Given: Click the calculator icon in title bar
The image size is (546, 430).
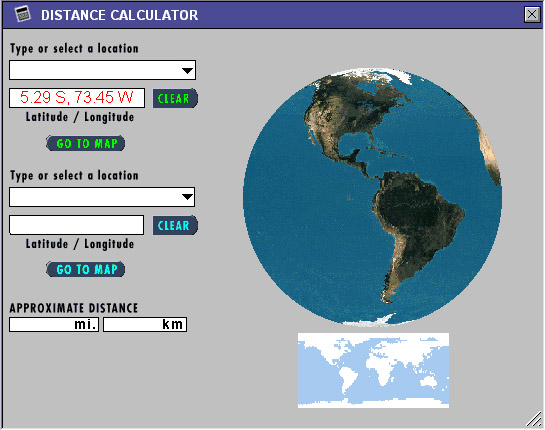Looking at the screenshot, I should click(x=23, y=14).
